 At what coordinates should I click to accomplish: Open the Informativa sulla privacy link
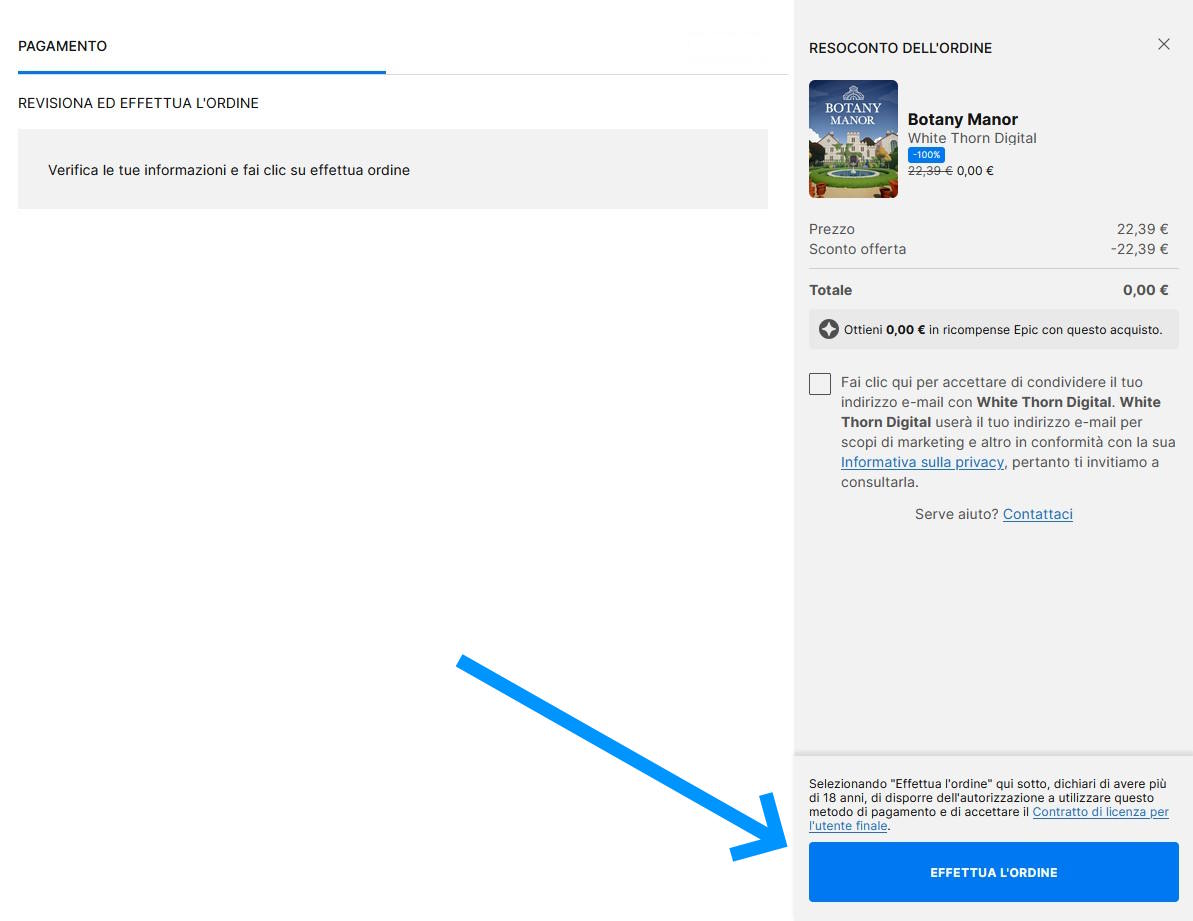922,462
